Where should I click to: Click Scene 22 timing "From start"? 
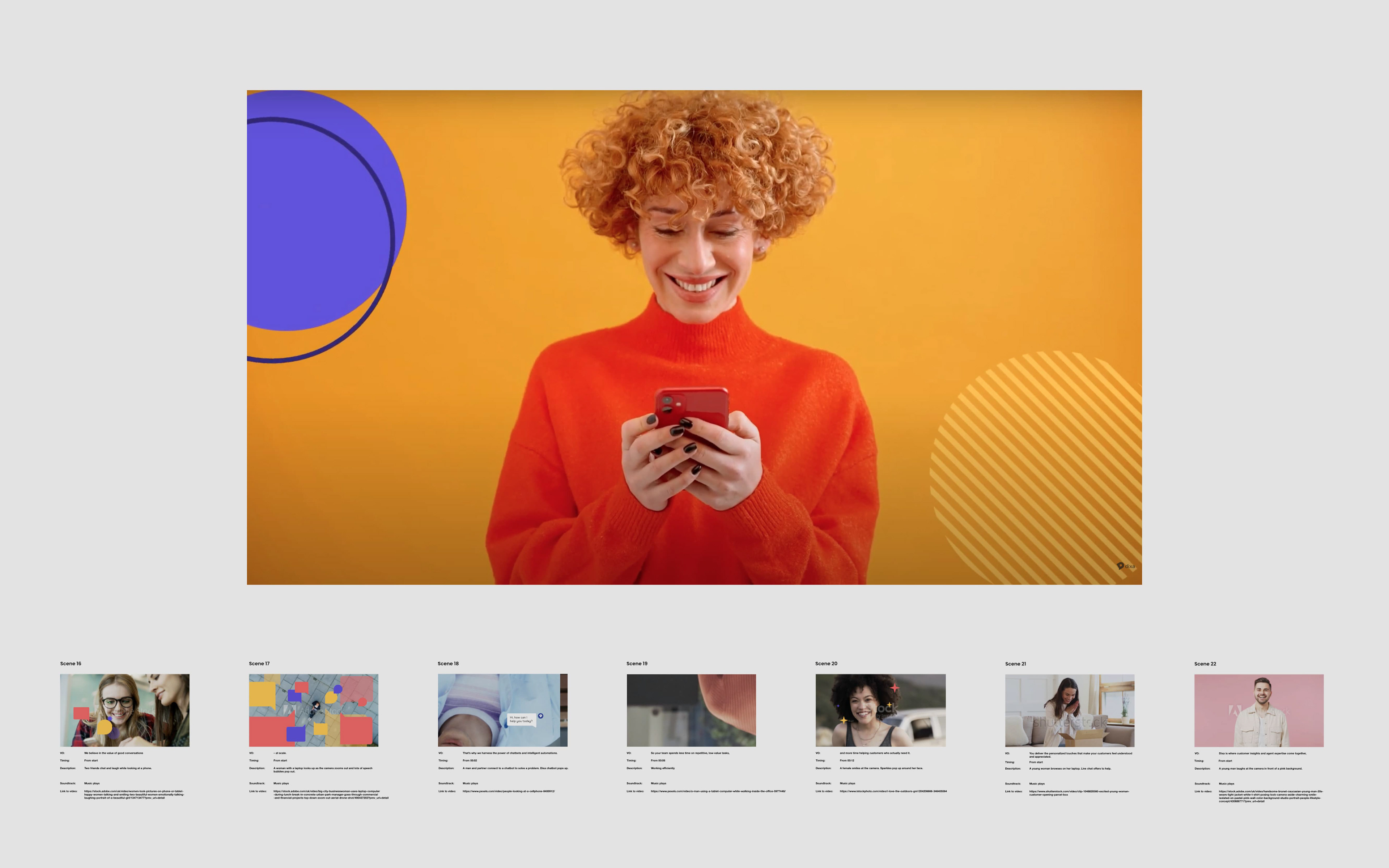pyautogui.click(x=1226, y=761)
